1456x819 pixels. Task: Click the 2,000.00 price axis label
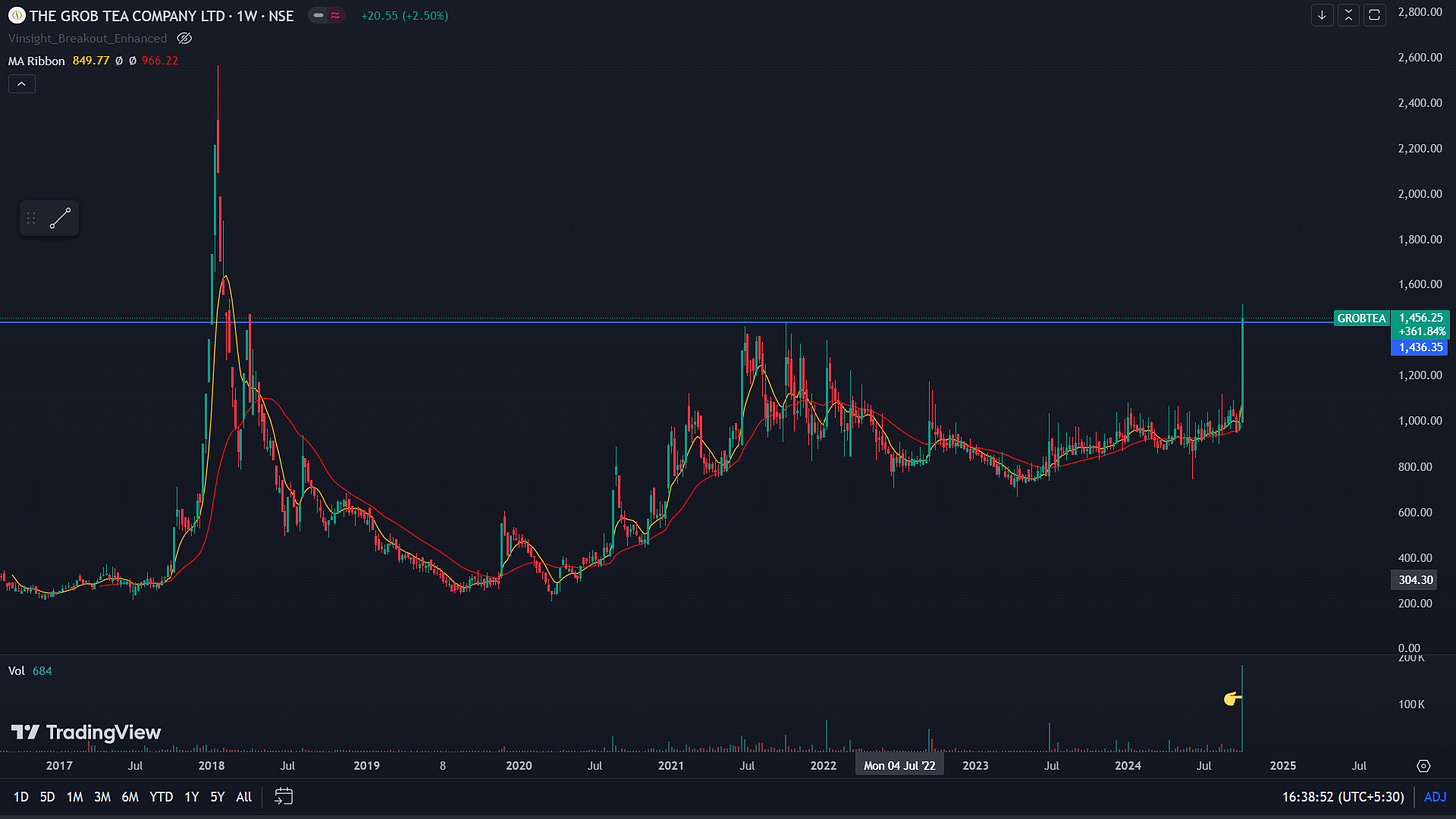coord(1419,194)
